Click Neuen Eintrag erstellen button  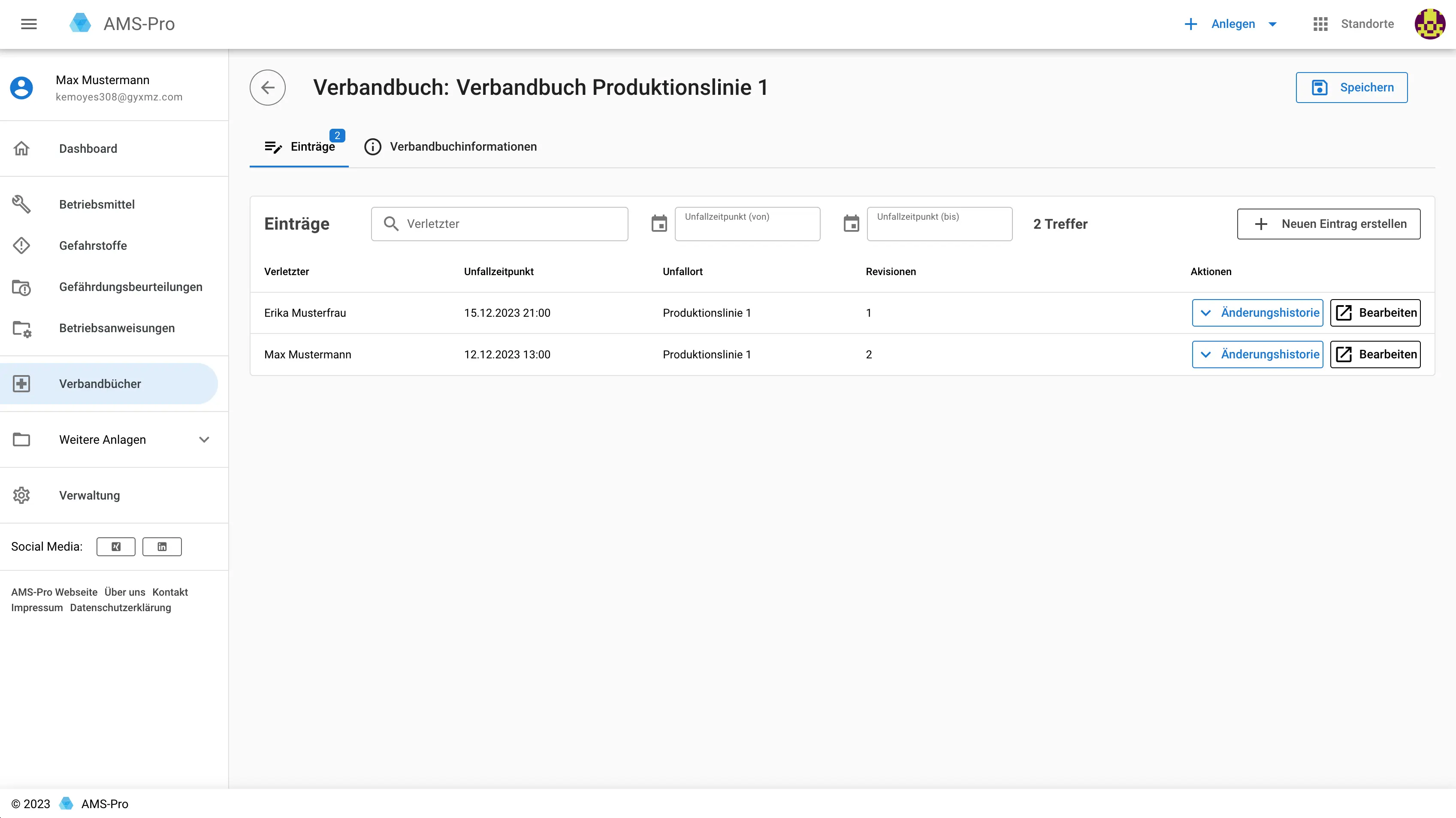(x=1328, y=224)
